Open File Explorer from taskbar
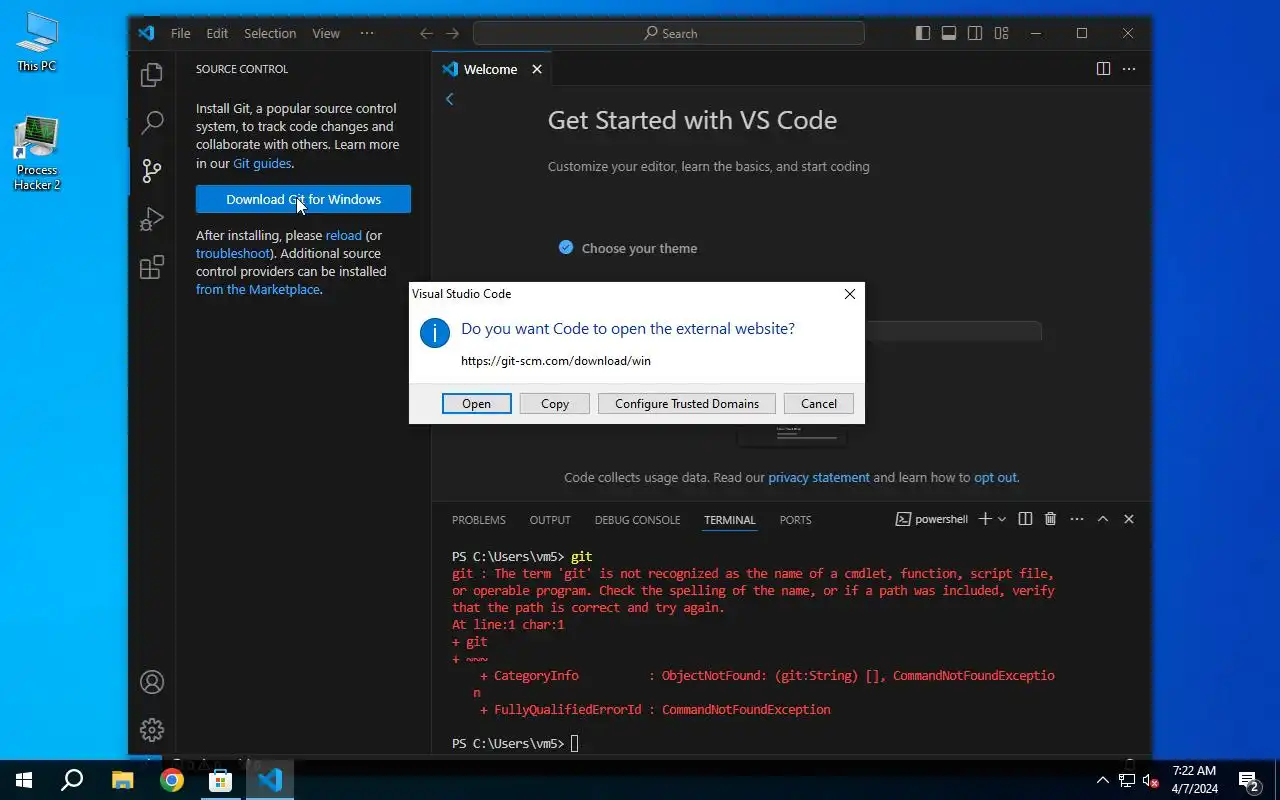1280x800 pixels. click(x=122, y=780)
